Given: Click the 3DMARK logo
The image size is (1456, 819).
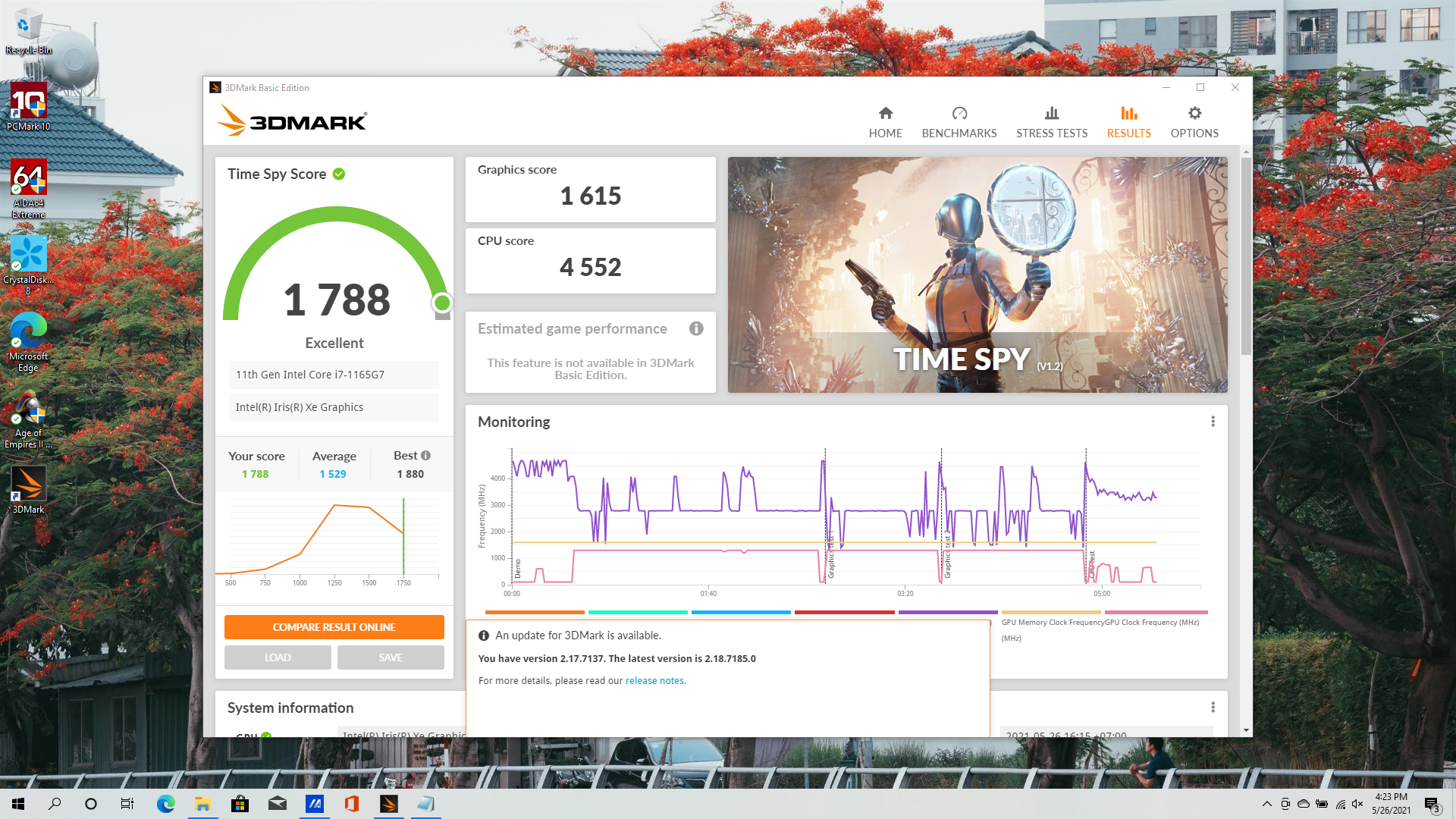Looking at the screenshot, I should pos(292,121).
